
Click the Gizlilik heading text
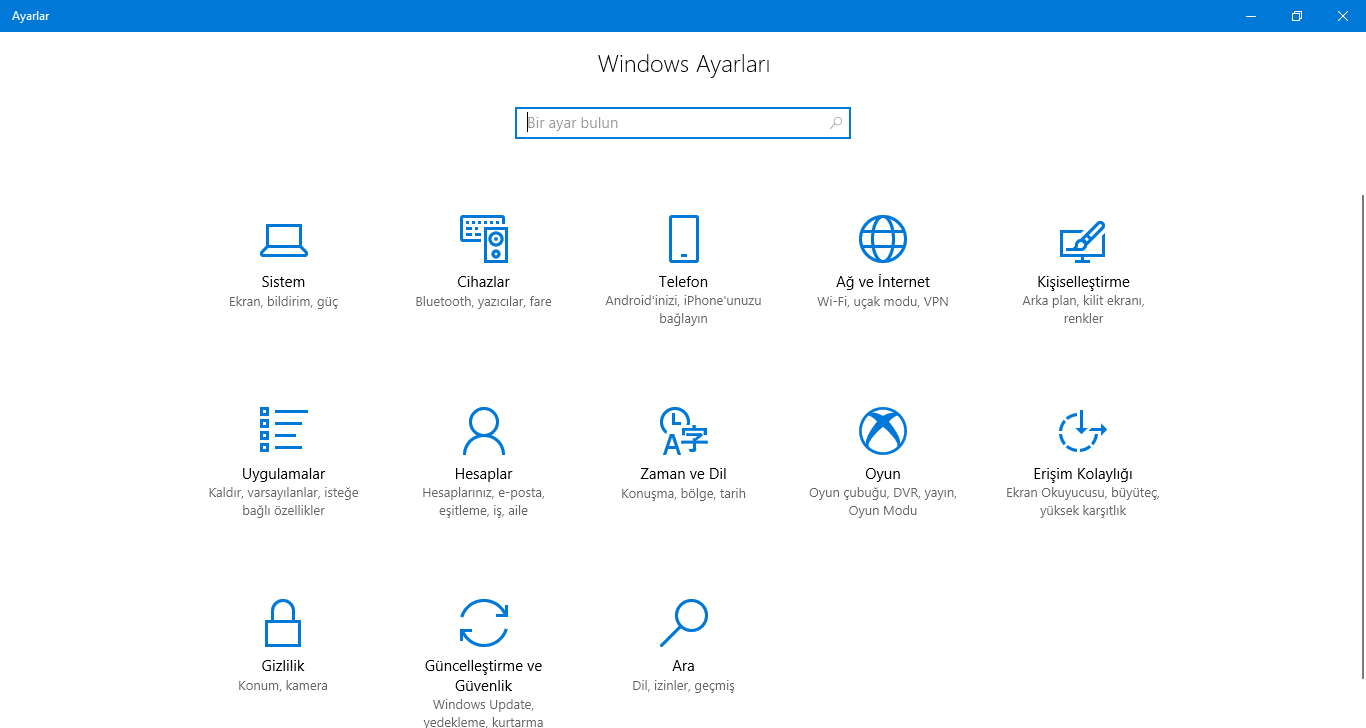tap(283, 666)
